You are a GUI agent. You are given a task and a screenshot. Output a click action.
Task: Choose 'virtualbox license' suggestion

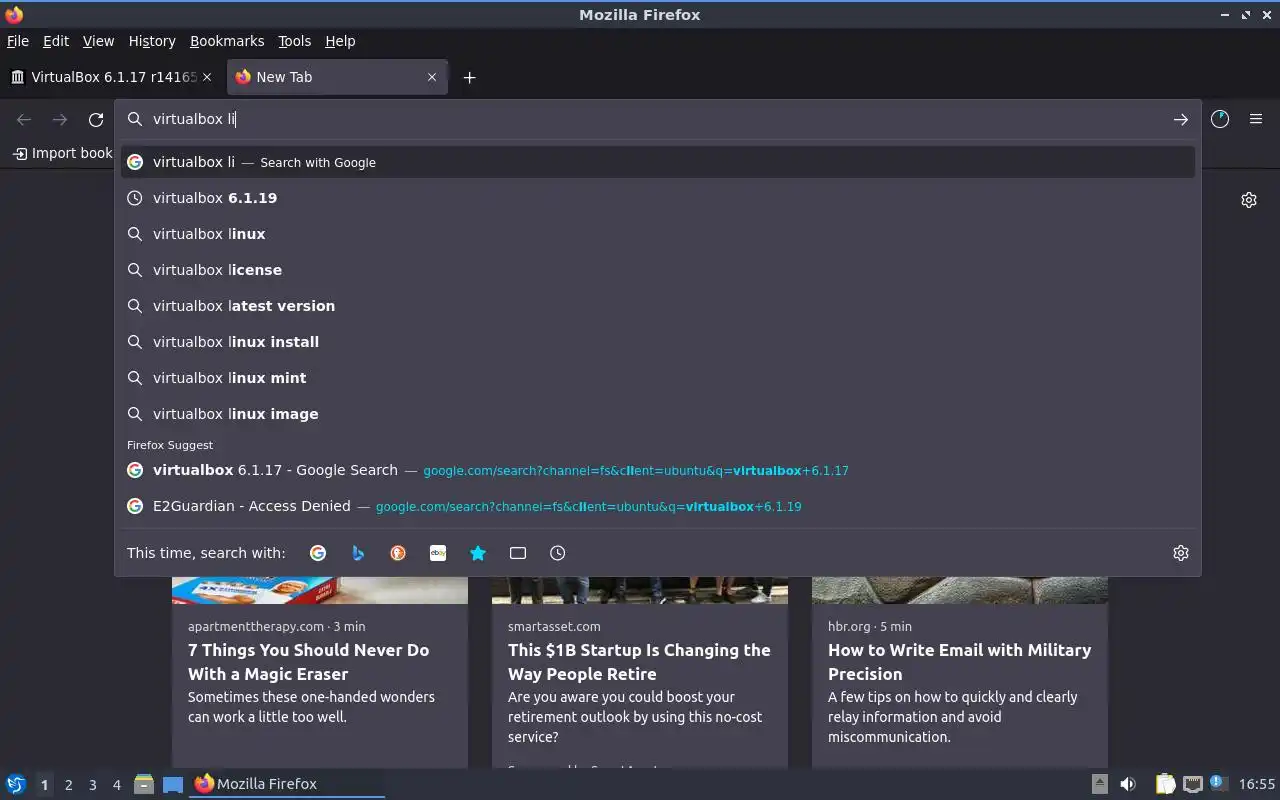click(657, 270)
